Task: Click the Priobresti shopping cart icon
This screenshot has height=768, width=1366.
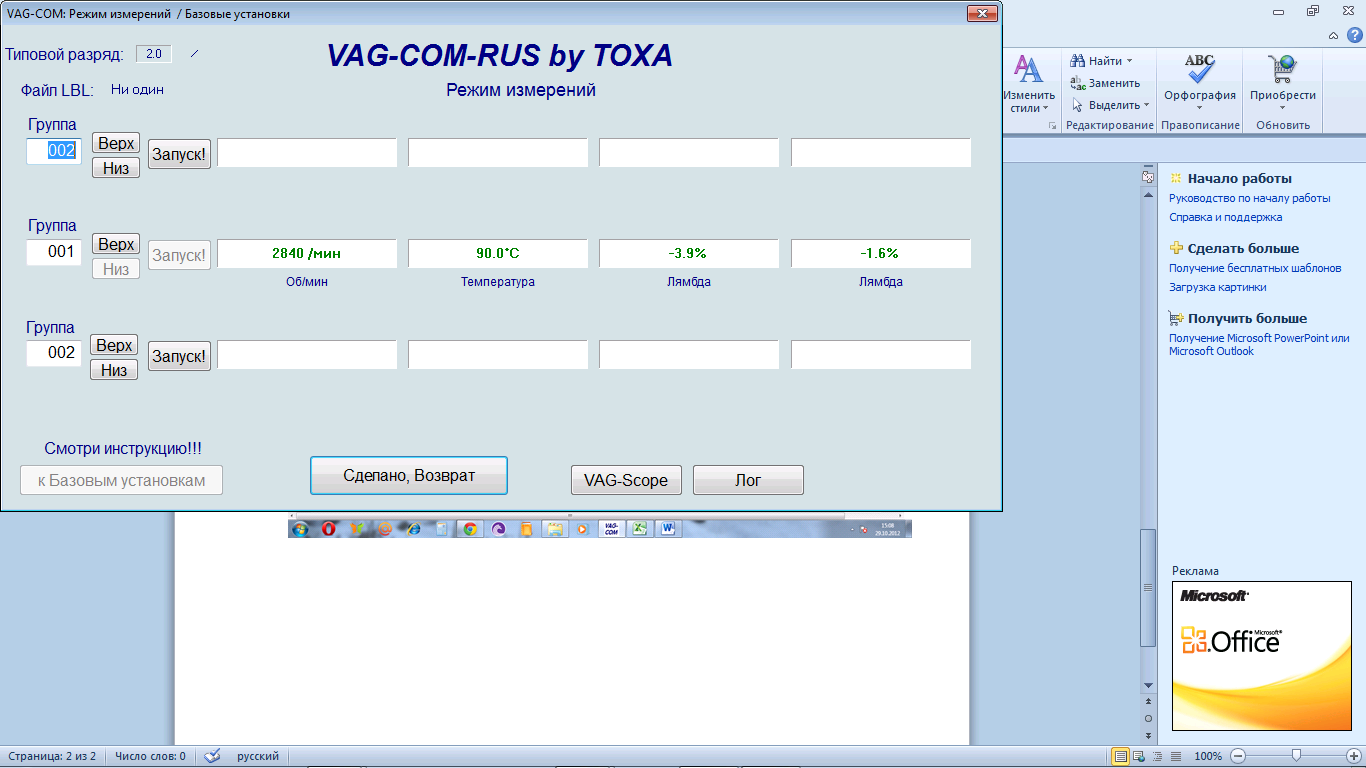Action: click(1282, 70)
